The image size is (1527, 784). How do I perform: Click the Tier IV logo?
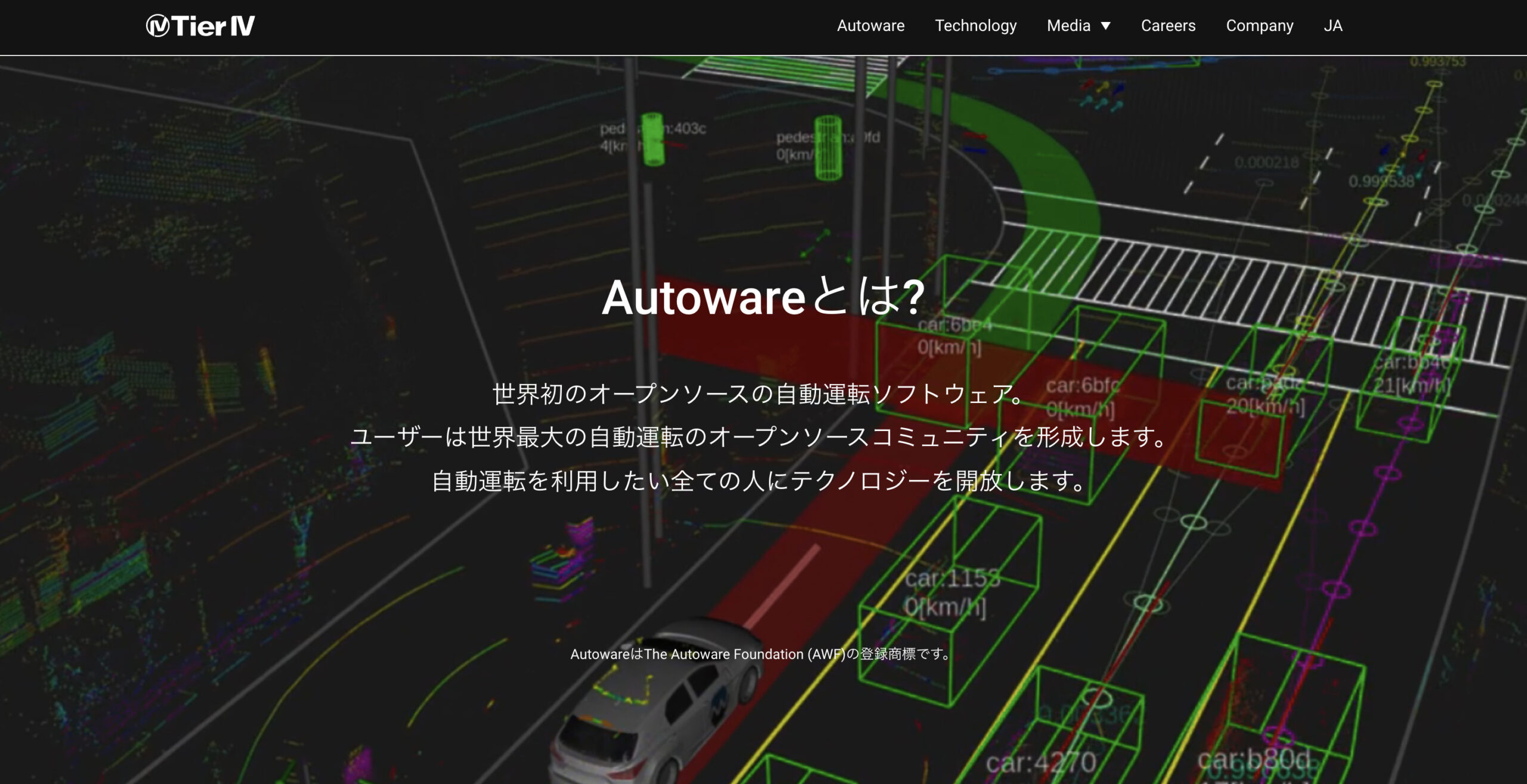pos(200,26)
